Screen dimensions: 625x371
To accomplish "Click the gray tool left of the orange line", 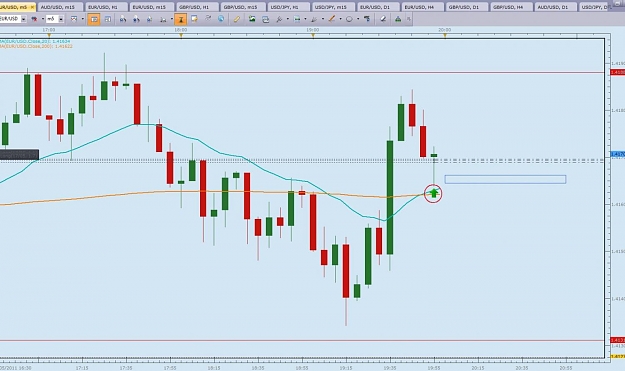I will (314, 19).
